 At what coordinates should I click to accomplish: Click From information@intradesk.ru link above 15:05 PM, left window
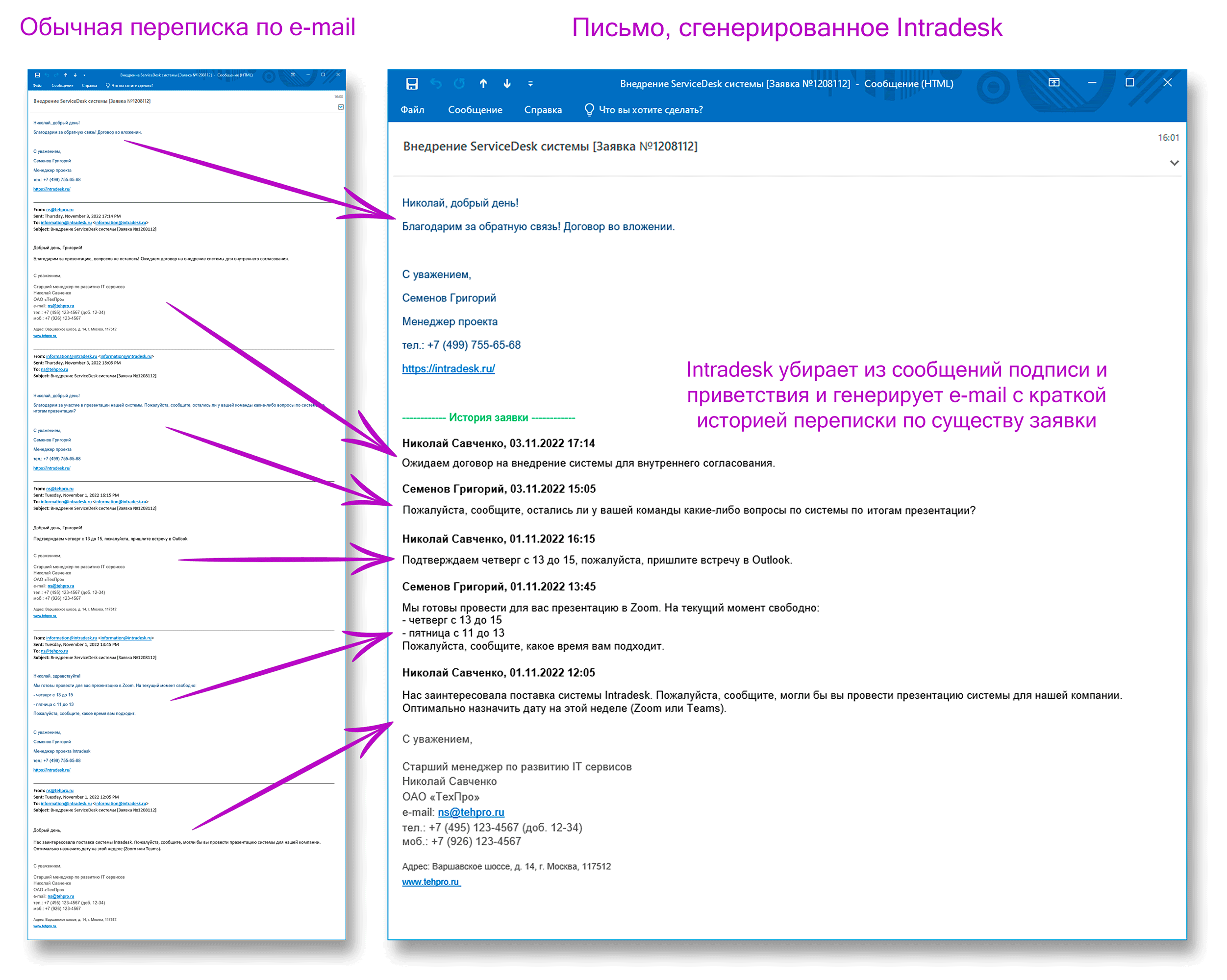pos(71,356)
